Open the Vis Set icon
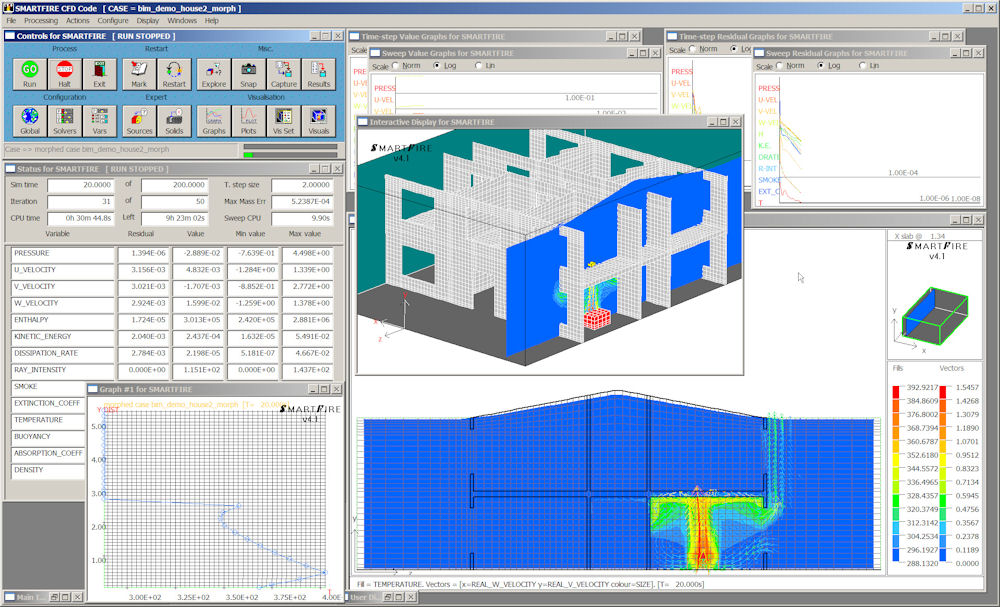 [284, 121]
